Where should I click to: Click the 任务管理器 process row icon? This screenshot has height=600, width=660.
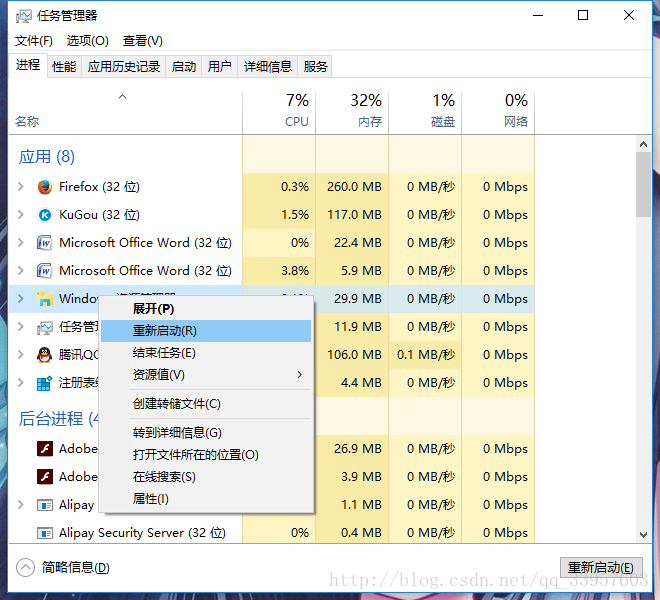45,327
